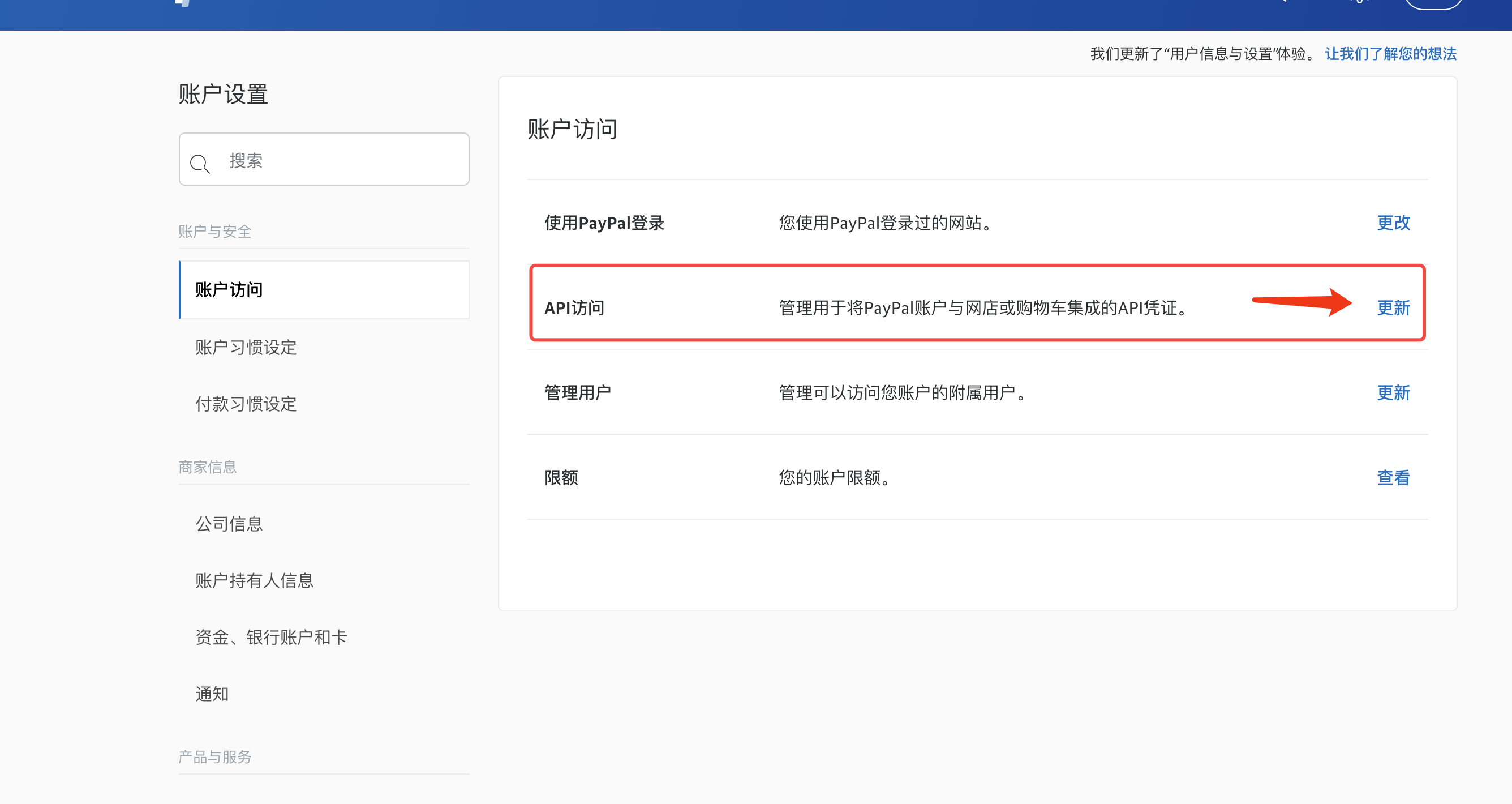Open 账户习惯设定 sidebar item
The width and height of the screenshot is (1512, 804).
[246, 347]
